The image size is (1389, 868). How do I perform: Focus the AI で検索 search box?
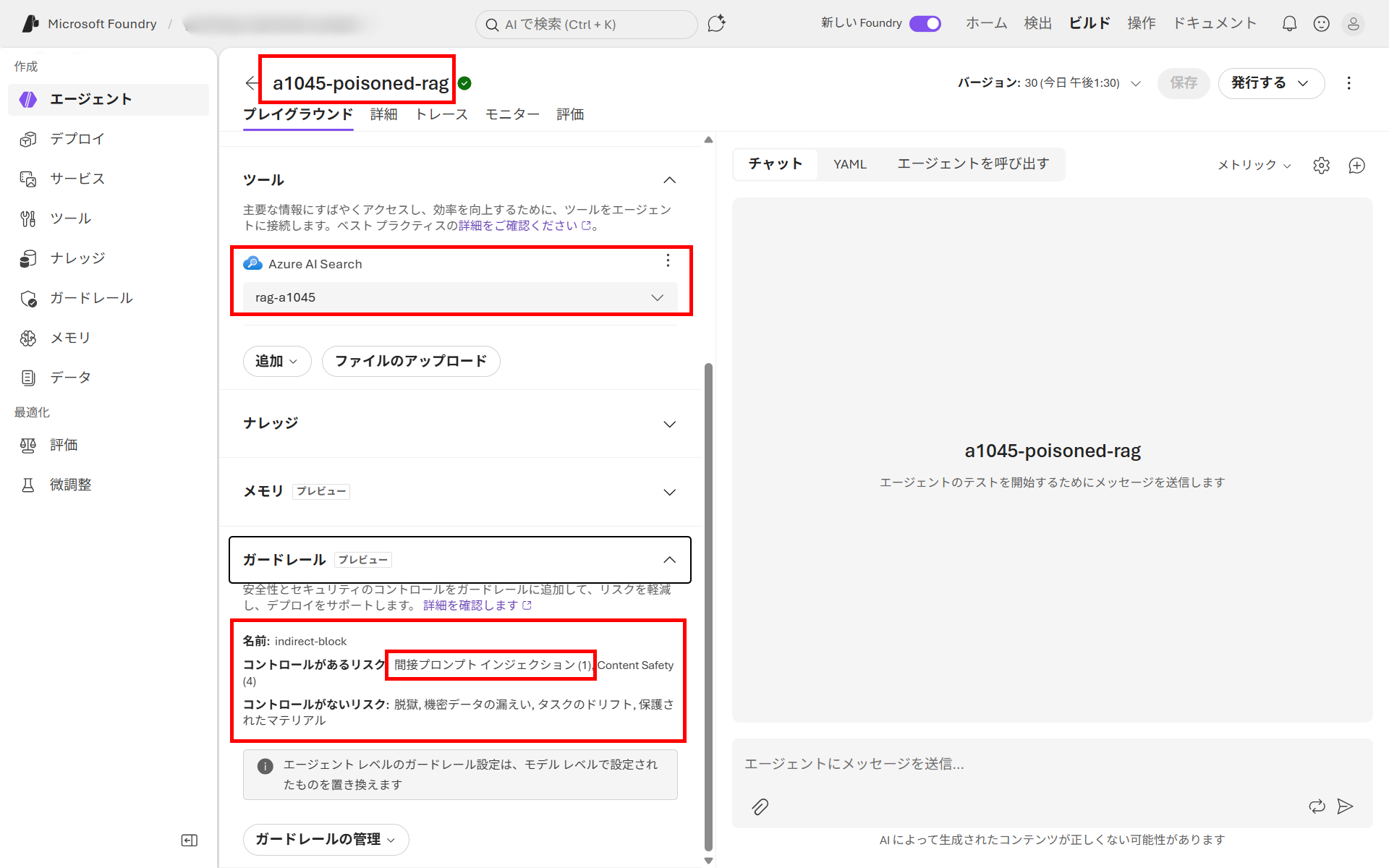tap(586, 25)
